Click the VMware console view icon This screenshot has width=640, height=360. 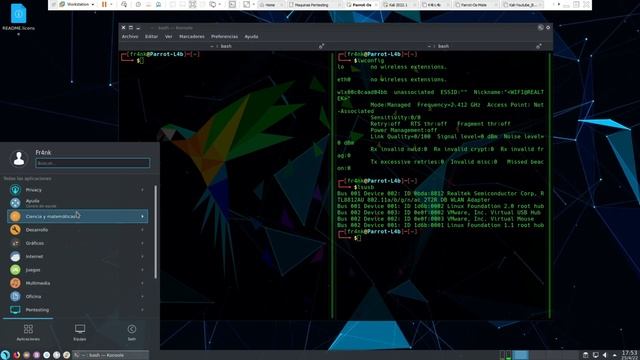pyautogui.click(x=232, y=4)
